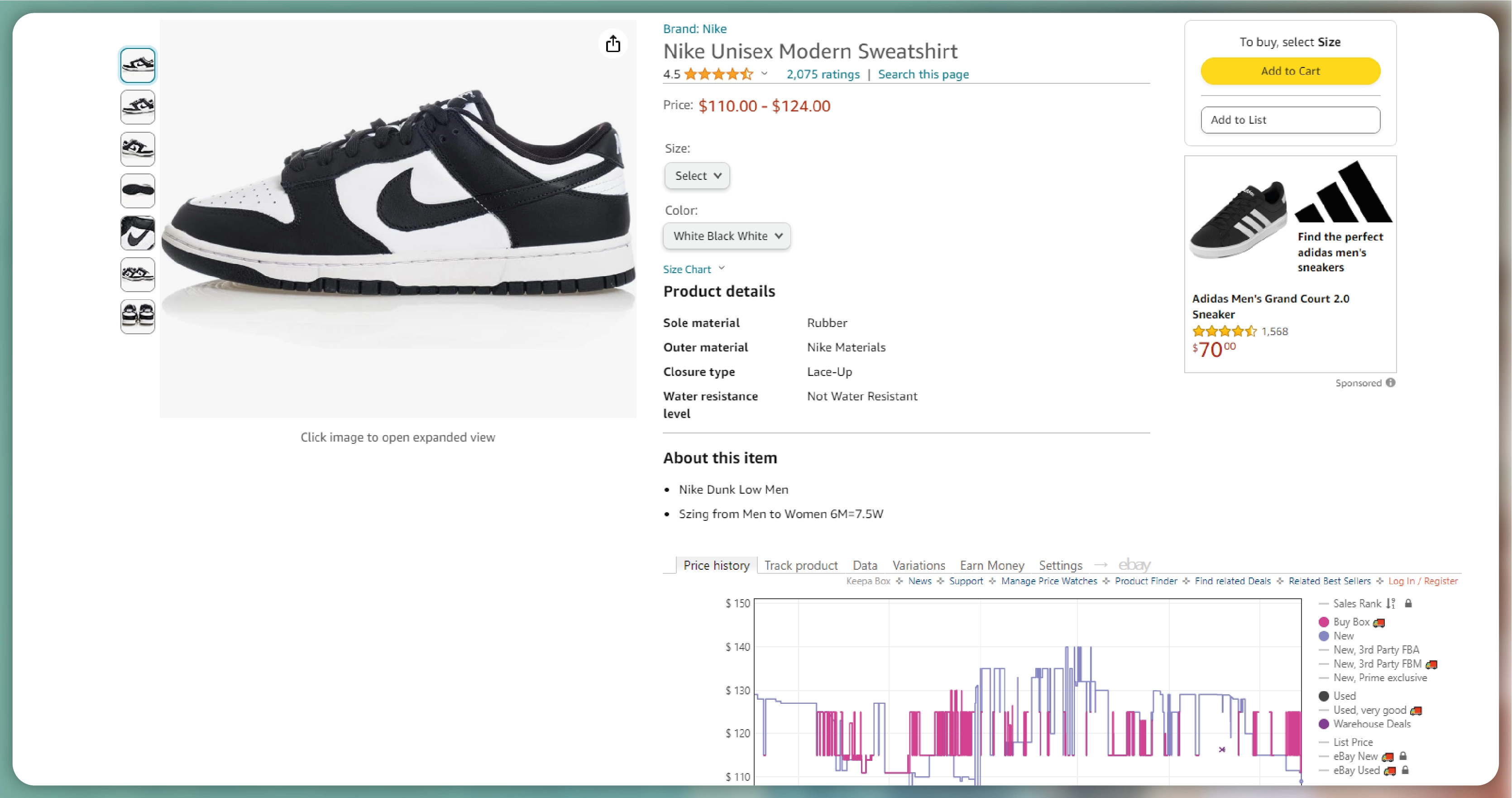Click Search this page link
Screen dimensions: 1512x798
923,74
